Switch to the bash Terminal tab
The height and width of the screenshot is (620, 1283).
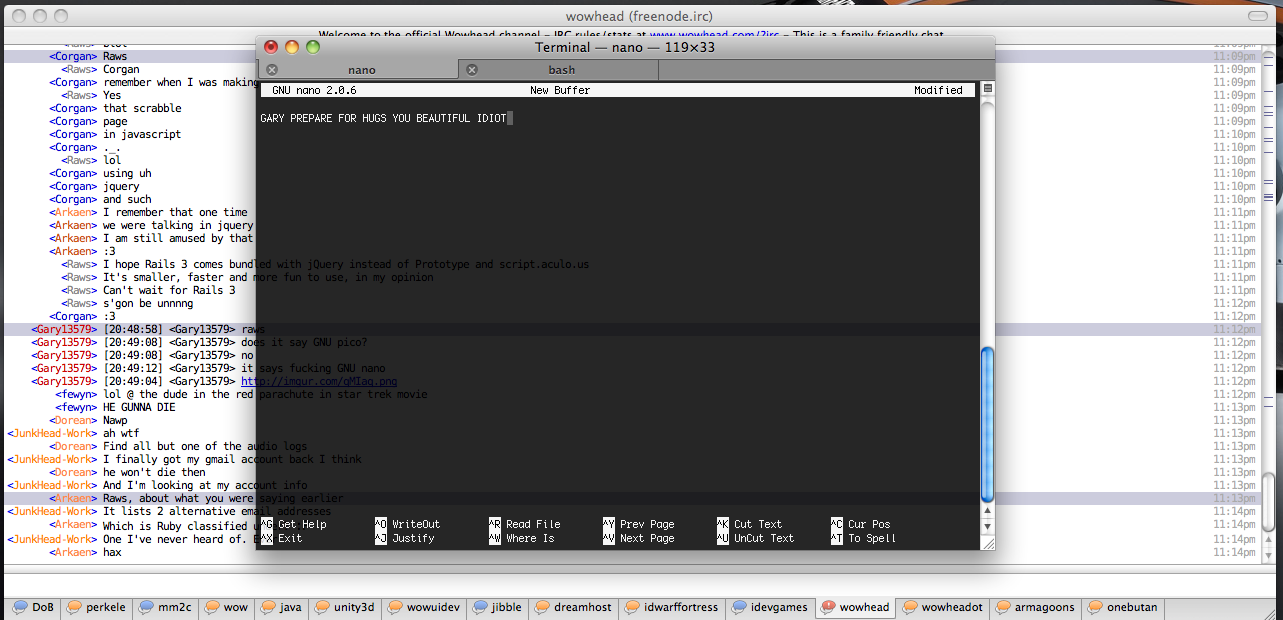(x=561, y=70)
